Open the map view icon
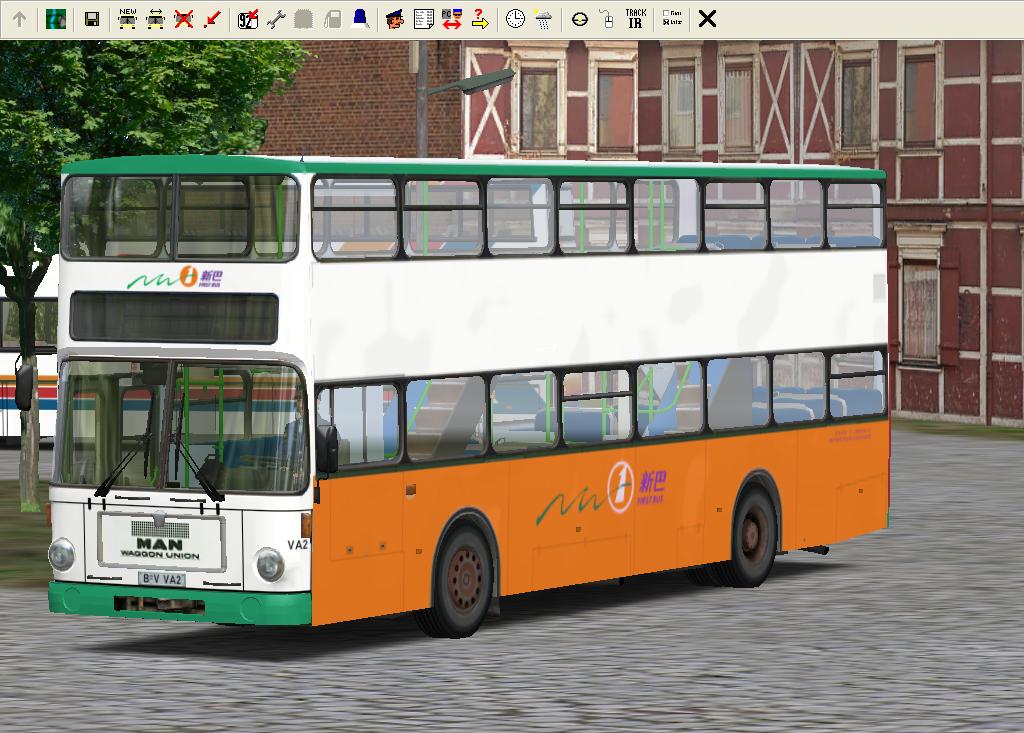Screen dimensions: 1024x733 click(56, 19)
